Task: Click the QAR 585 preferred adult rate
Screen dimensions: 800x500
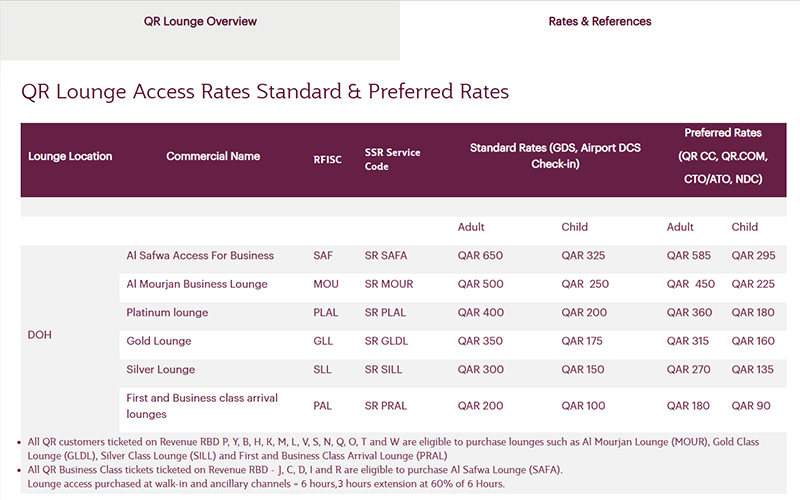Action: (688, 256)
